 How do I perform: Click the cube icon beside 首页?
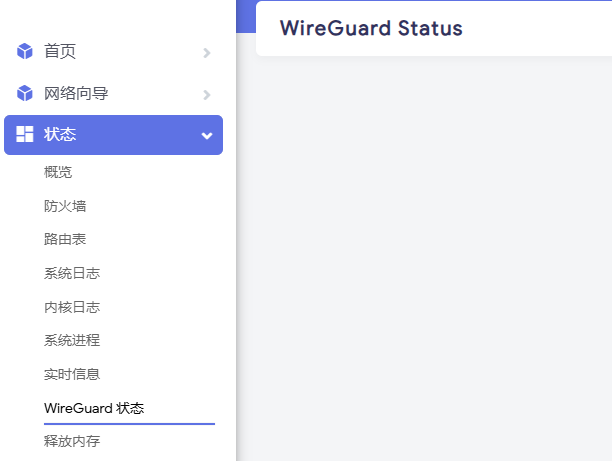point(25,51)
